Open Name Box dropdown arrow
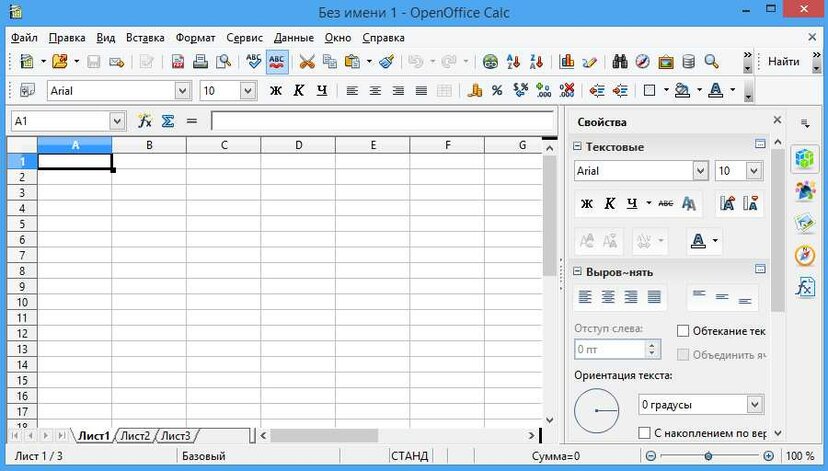The height and width of the screenshot is (471, 828). click(x=117, y=121)
